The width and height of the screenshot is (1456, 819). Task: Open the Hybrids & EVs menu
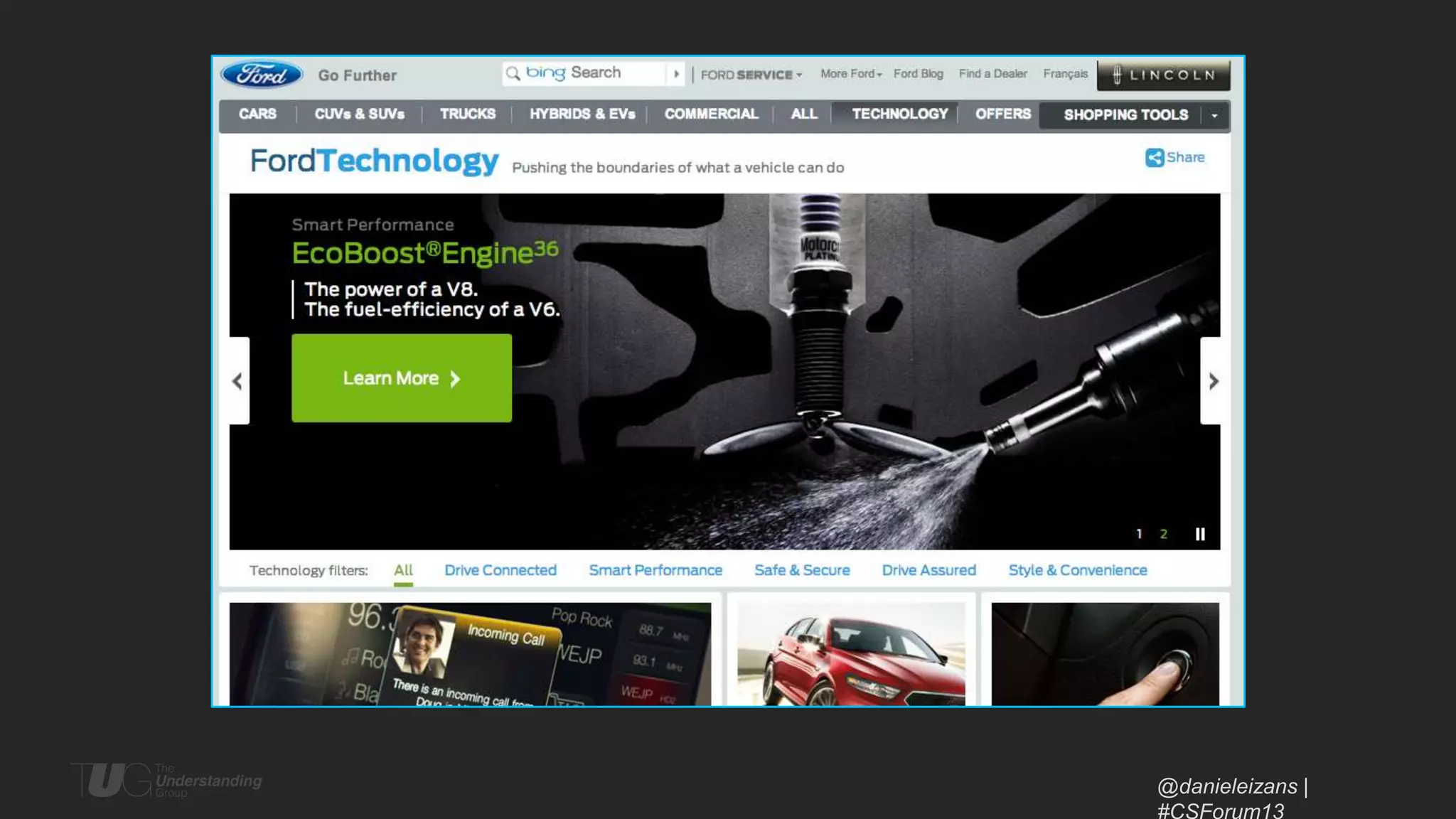582,114
